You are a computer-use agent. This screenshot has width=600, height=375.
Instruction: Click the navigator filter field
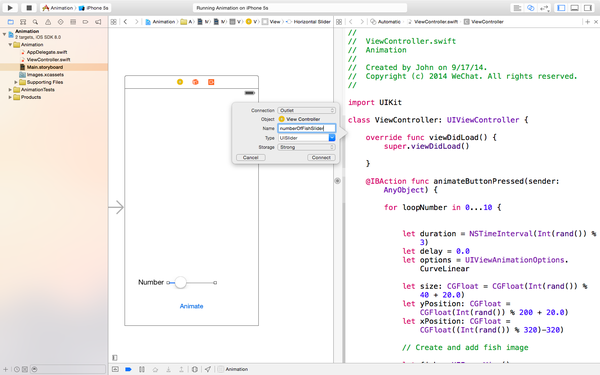click(x=68, y=369)
